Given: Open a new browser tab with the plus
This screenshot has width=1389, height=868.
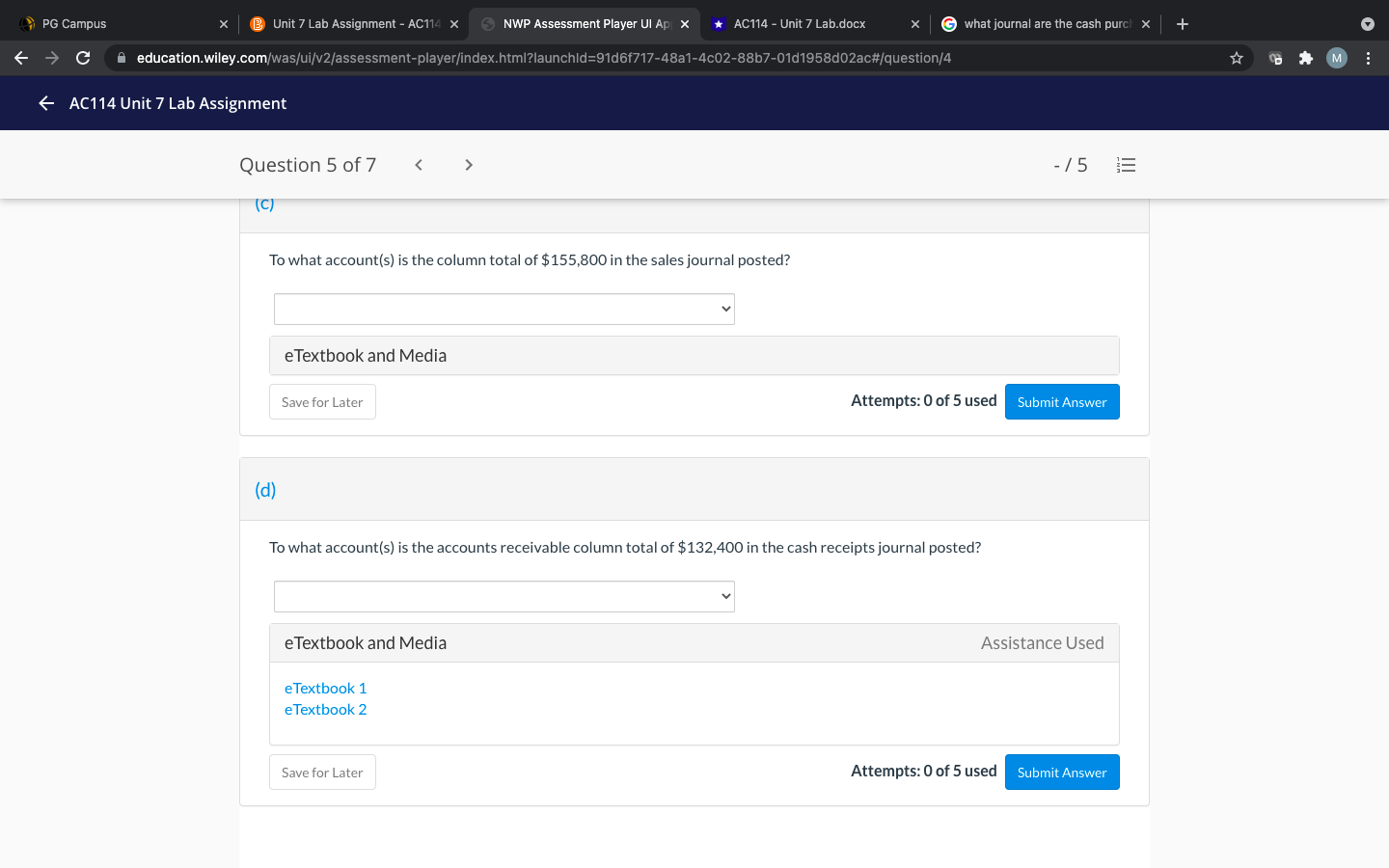Looking at the screenshot, I should tap(1183, 23).
